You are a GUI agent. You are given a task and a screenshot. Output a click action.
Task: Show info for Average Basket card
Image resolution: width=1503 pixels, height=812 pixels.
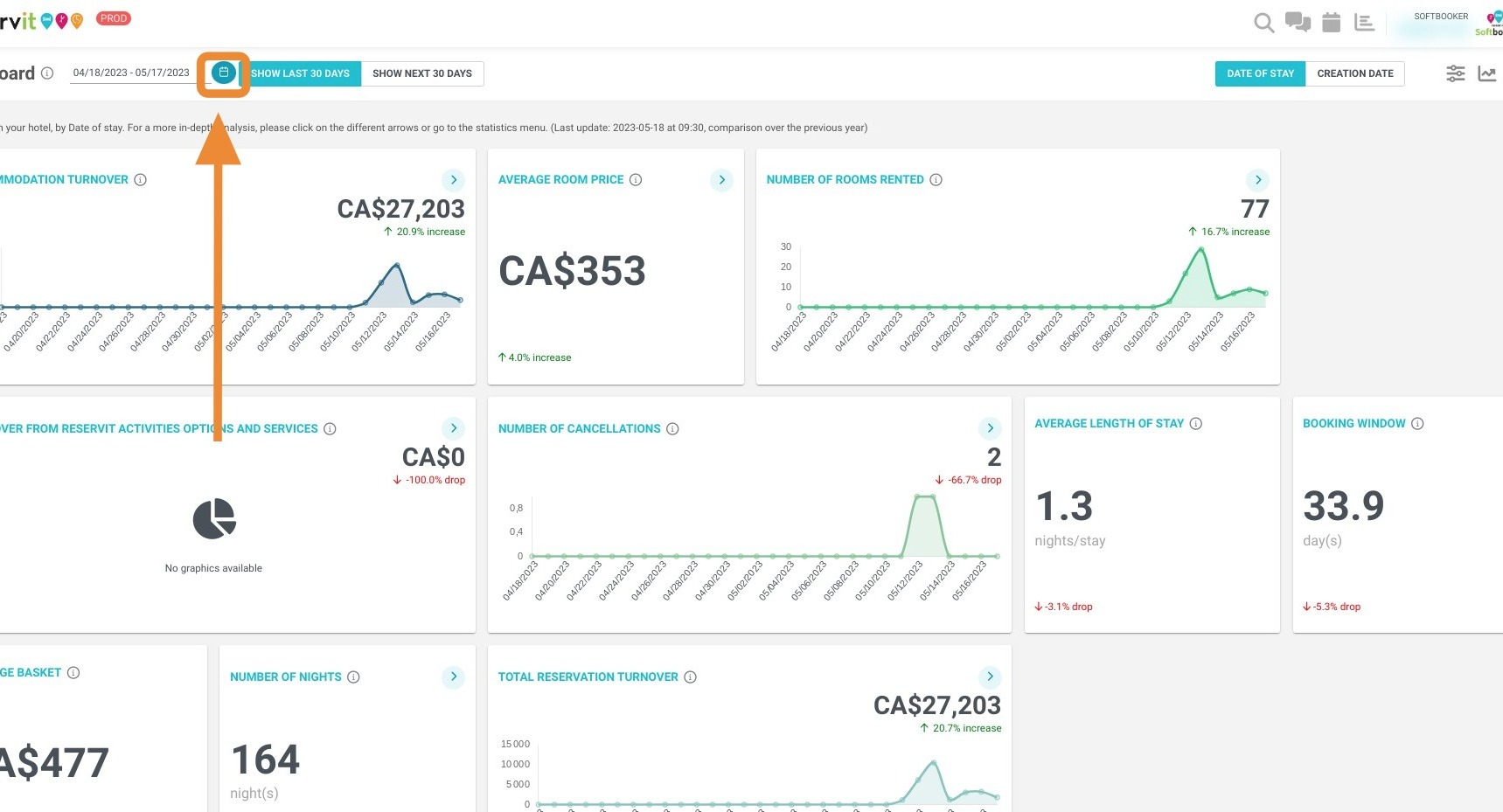pos(73,672)
